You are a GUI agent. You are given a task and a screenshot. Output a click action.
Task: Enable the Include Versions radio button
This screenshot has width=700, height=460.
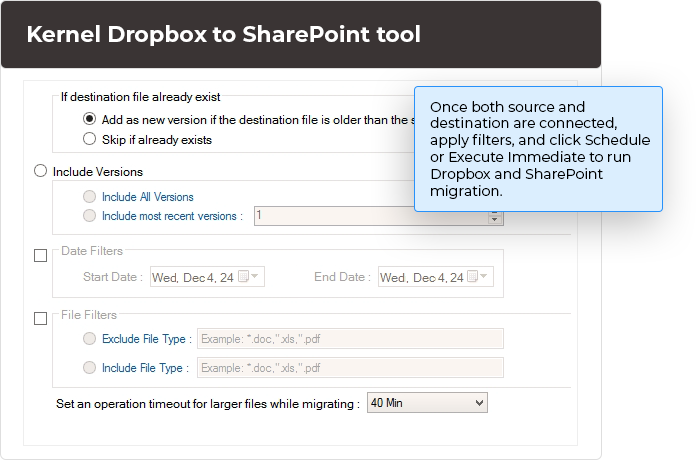tap(41, 171)
